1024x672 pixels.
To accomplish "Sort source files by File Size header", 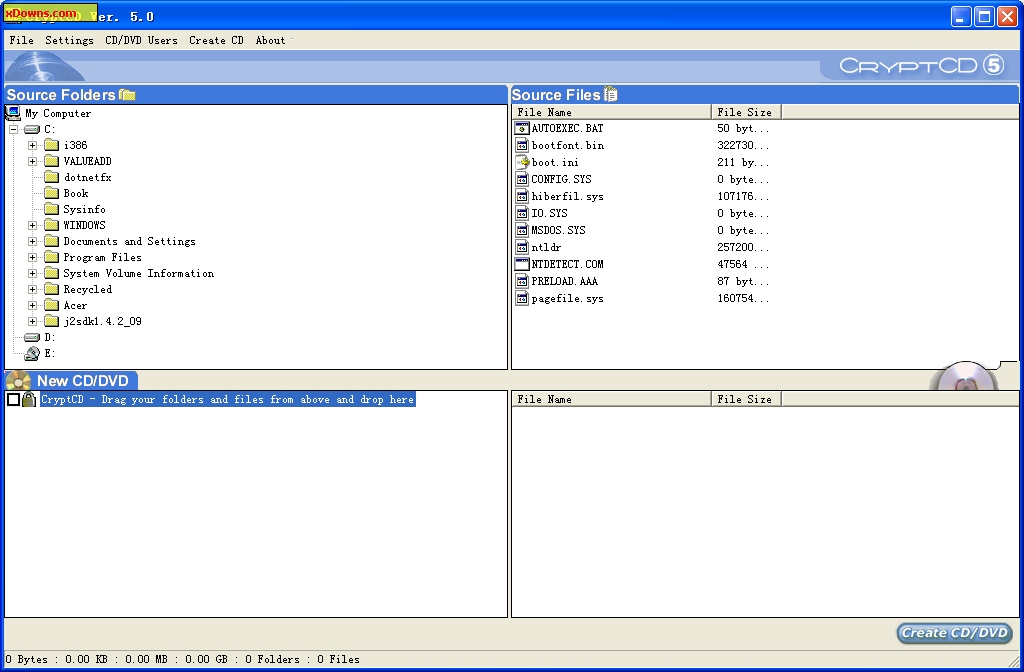I will click(746, 112).
